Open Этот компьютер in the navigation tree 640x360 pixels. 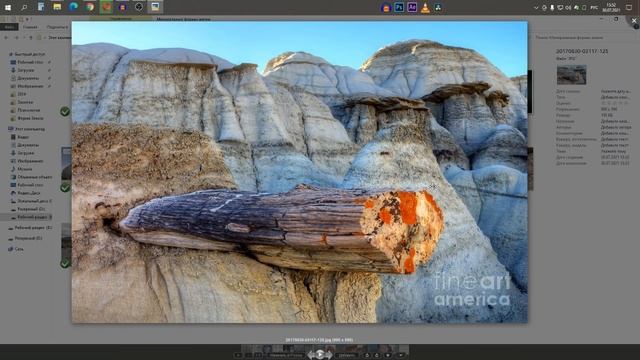coord(27,129)
